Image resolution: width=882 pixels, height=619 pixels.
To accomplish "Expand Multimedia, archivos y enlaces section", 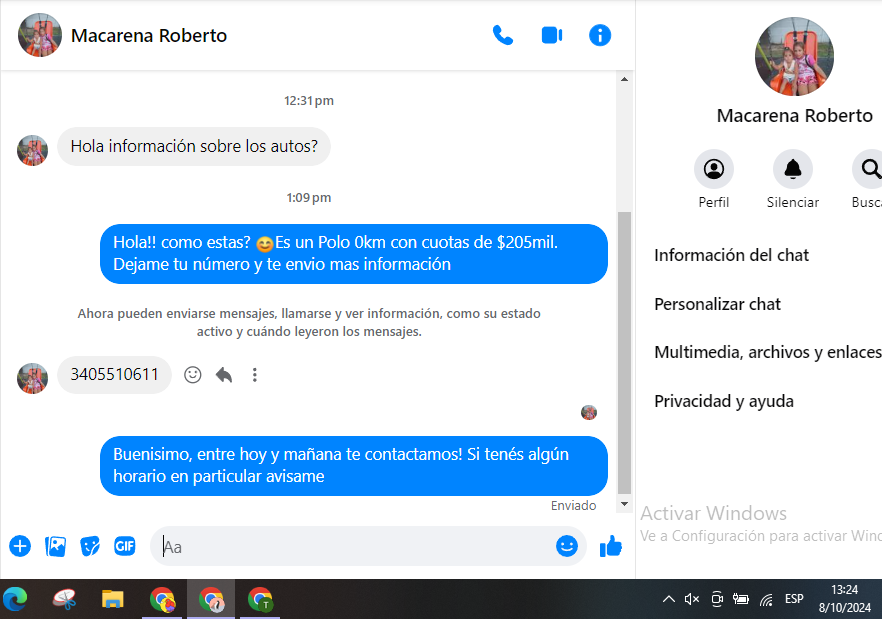I will tap(766, 352).
